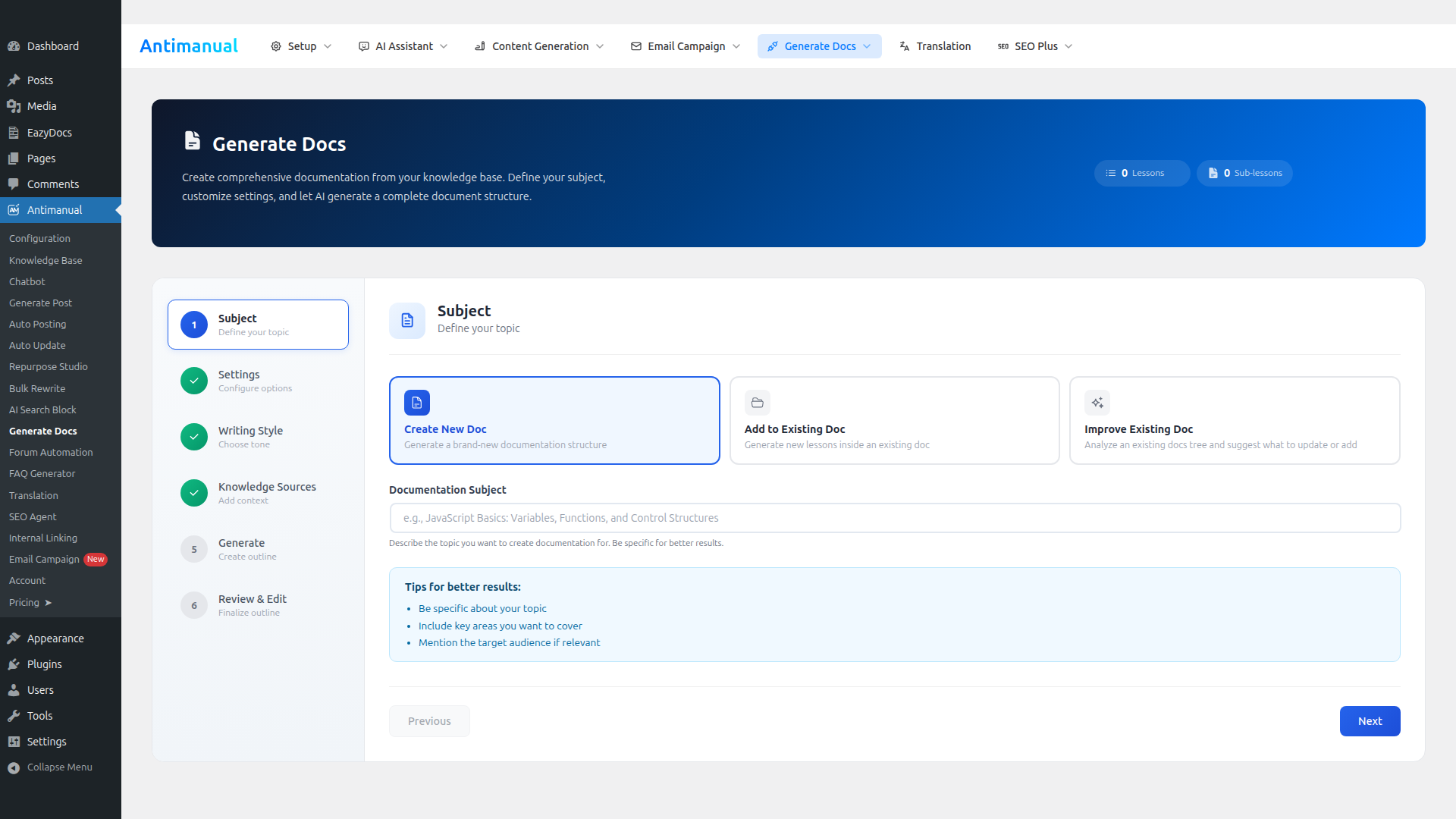Select the Create New Doc document icon
The width and height of the screenshot is (1456, 819).
[x=416, y=403]
